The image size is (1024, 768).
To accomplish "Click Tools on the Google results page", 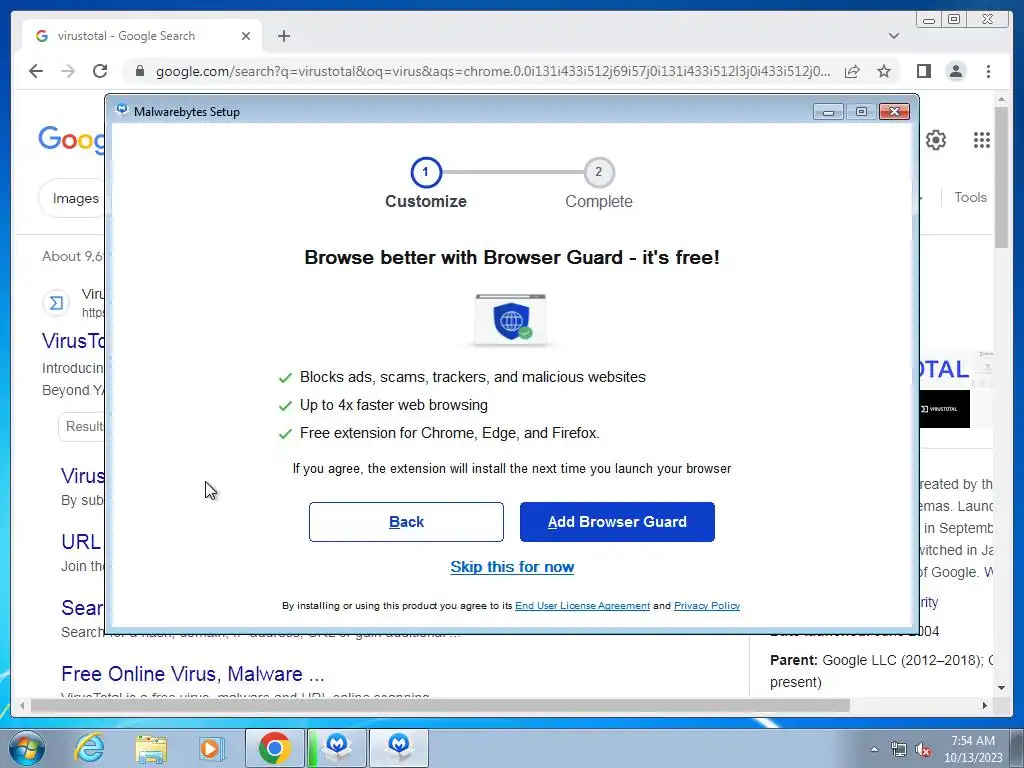I will click(970, 197).
